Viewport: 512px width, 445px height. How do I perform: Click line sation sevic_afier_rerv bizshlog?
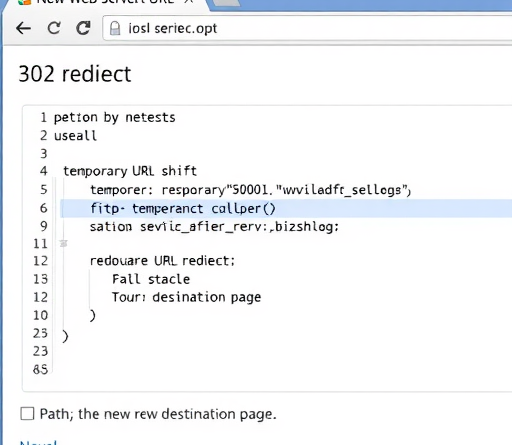pyautogui.click(x=214, y=227)
